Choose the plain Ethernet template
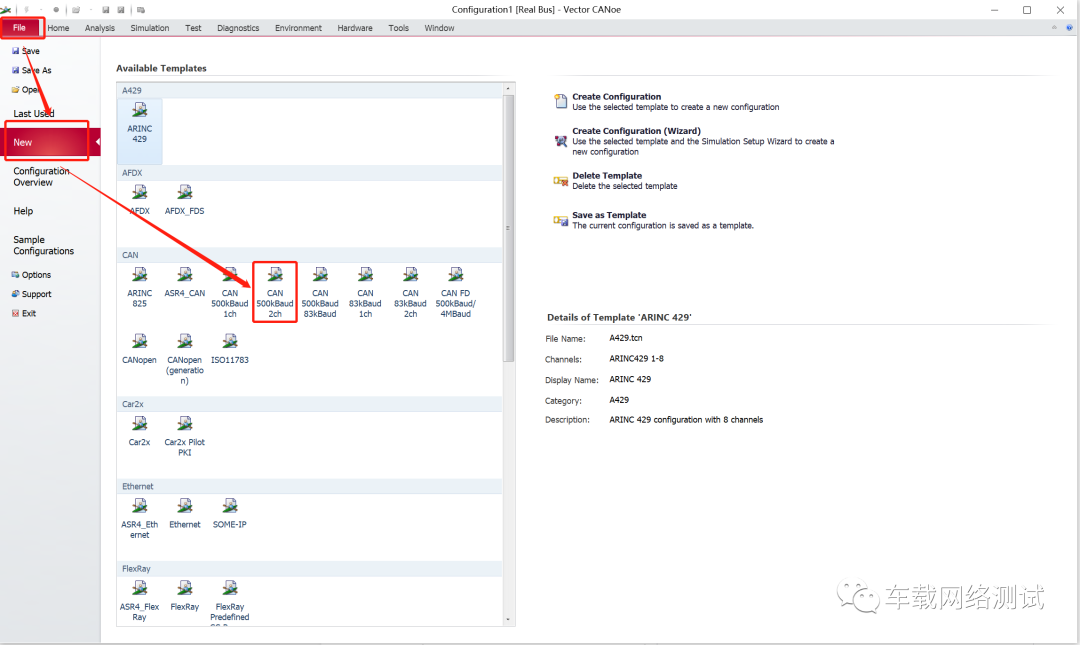1080x645 pixels. (185, 513)
